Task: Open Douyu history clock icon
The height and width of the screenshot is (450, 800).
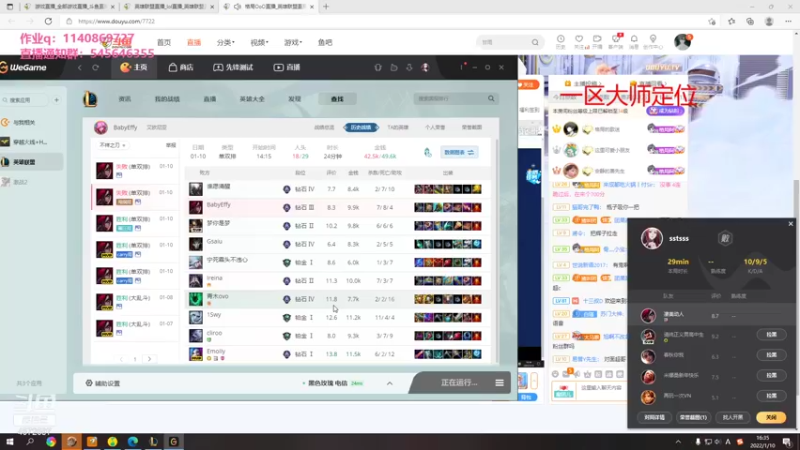Action: click(x=560, y=41)
